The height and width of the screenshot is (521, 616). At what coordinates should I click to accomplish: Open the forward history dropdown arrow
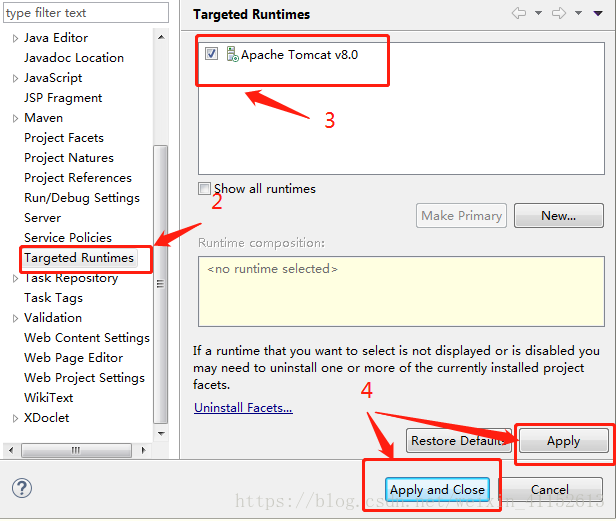[x=578, y=13]
